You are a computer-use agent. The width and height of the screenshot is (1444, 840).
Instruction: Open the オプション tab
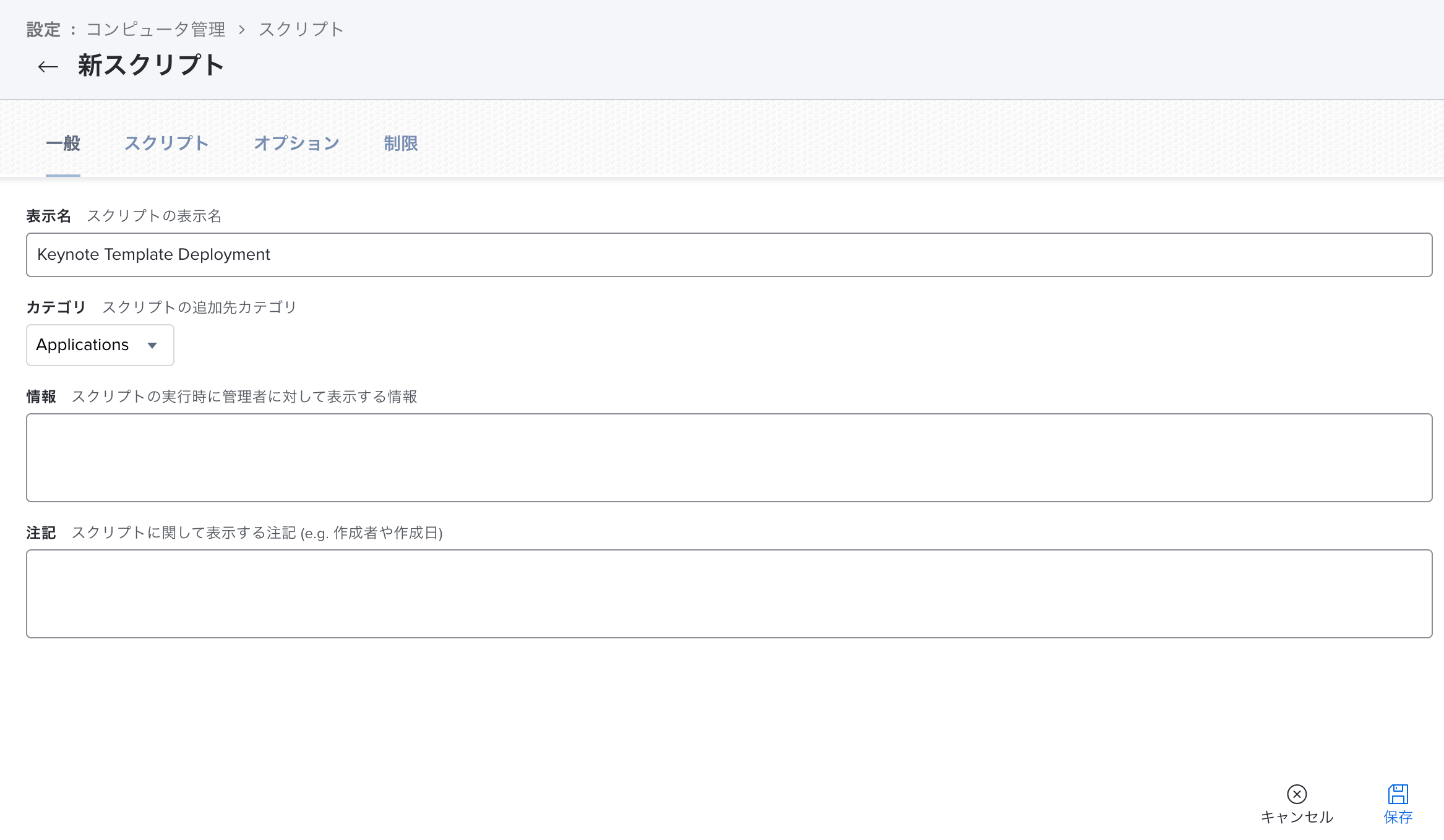(296, 144)
